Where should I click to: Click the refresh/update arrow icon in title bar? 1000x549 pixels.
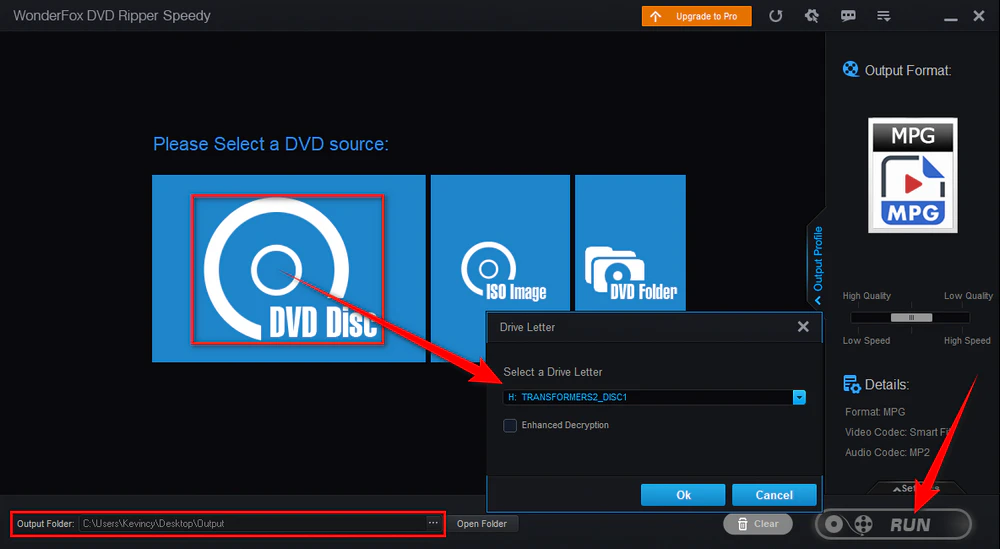pyautogui.click(x=776, y=16)
